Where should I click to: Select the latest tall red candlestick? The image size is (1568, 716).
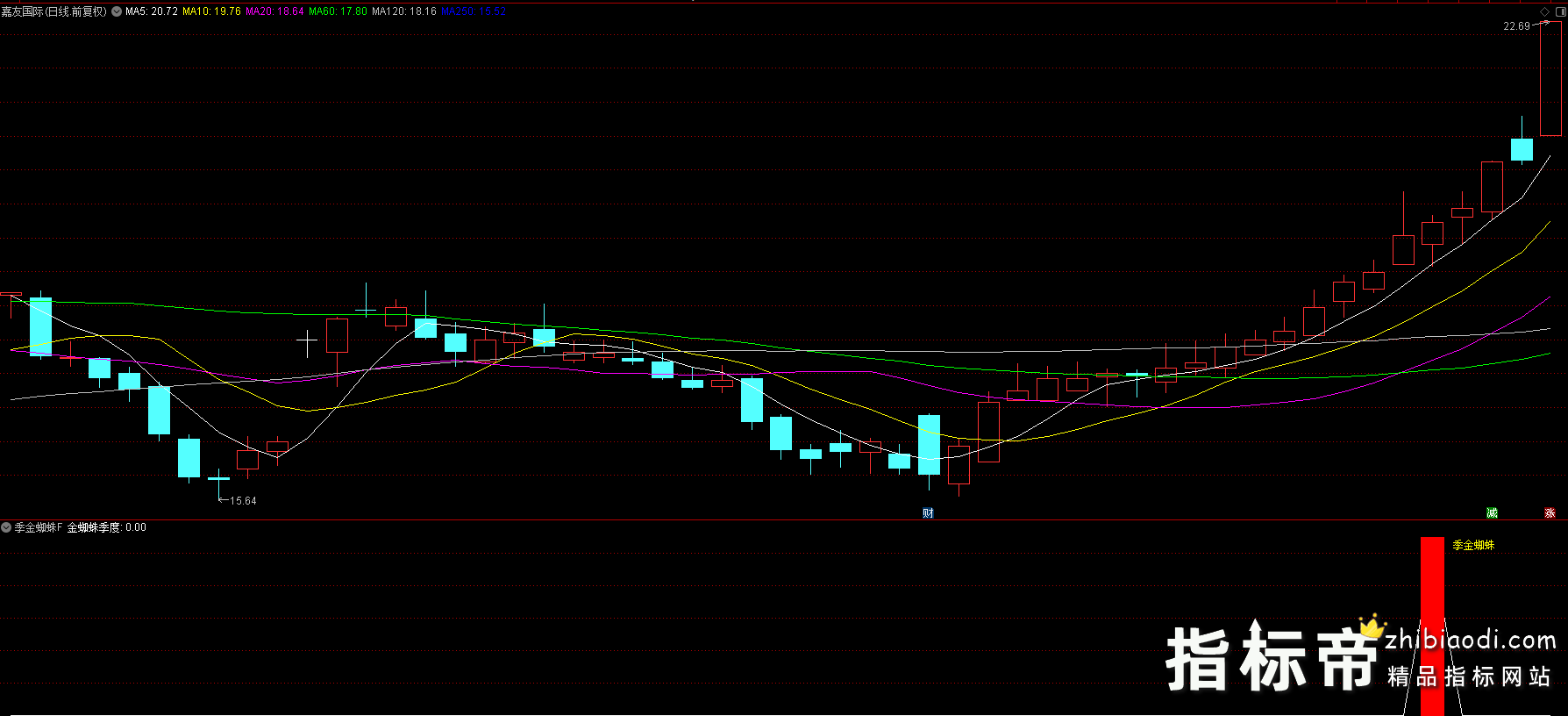coord(1550,79)
